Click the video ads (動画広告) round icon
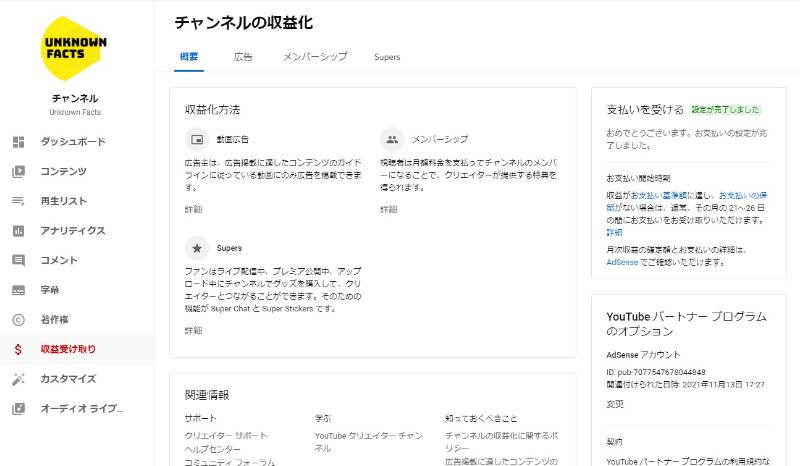Image resolution: width=800 pixels, height=466 pixels. pyautogui.click(x=197, y=139)
